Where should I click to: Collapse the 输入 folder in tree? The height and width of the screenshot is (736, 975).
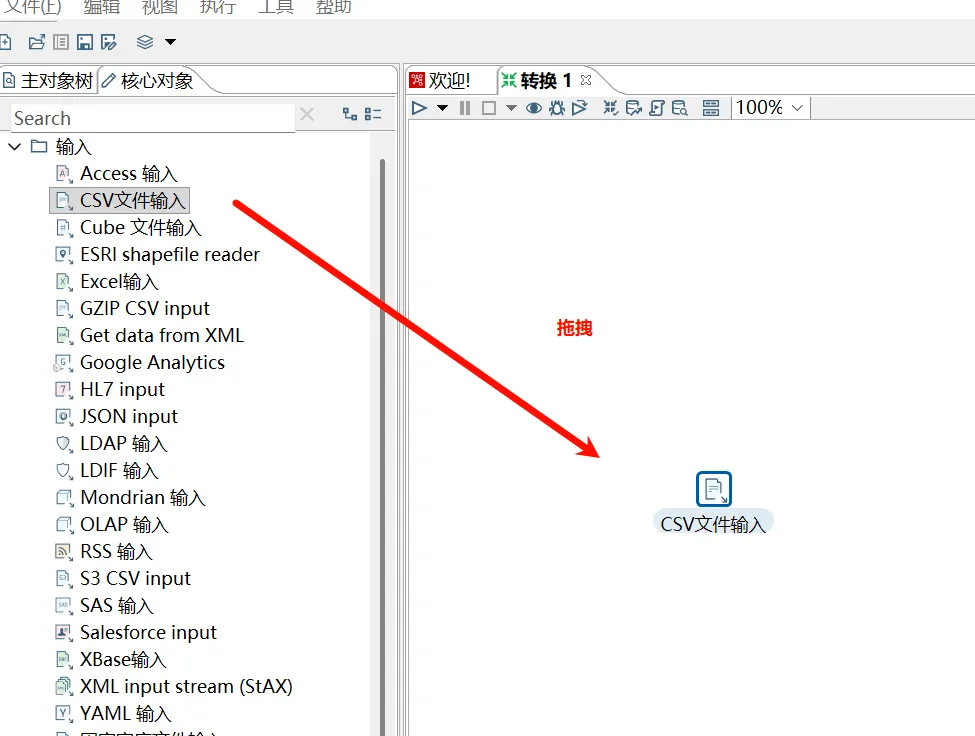[15, 147]
